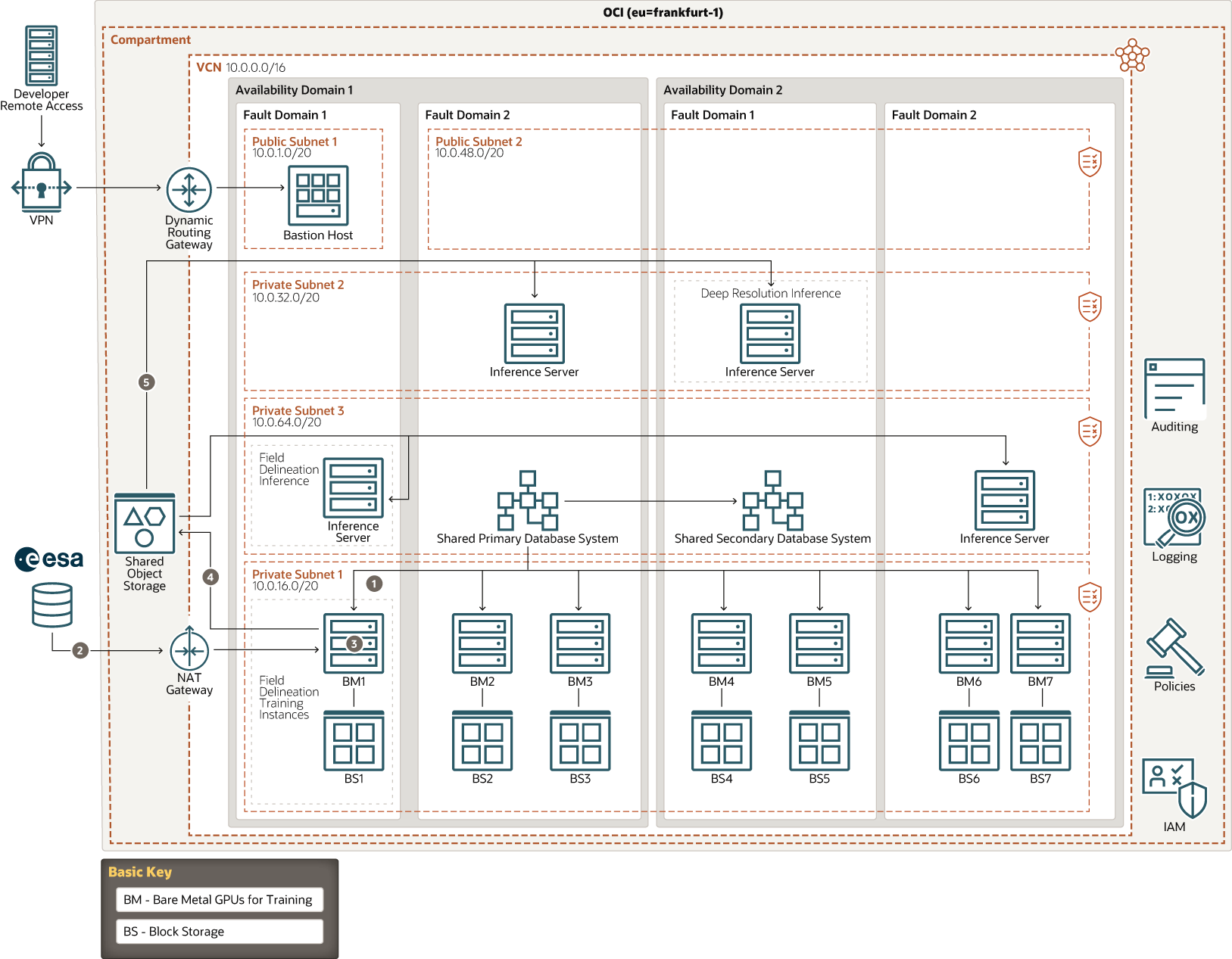
Task: Toggle the shield icon near Private Subnet 1
Action: 1090,597
